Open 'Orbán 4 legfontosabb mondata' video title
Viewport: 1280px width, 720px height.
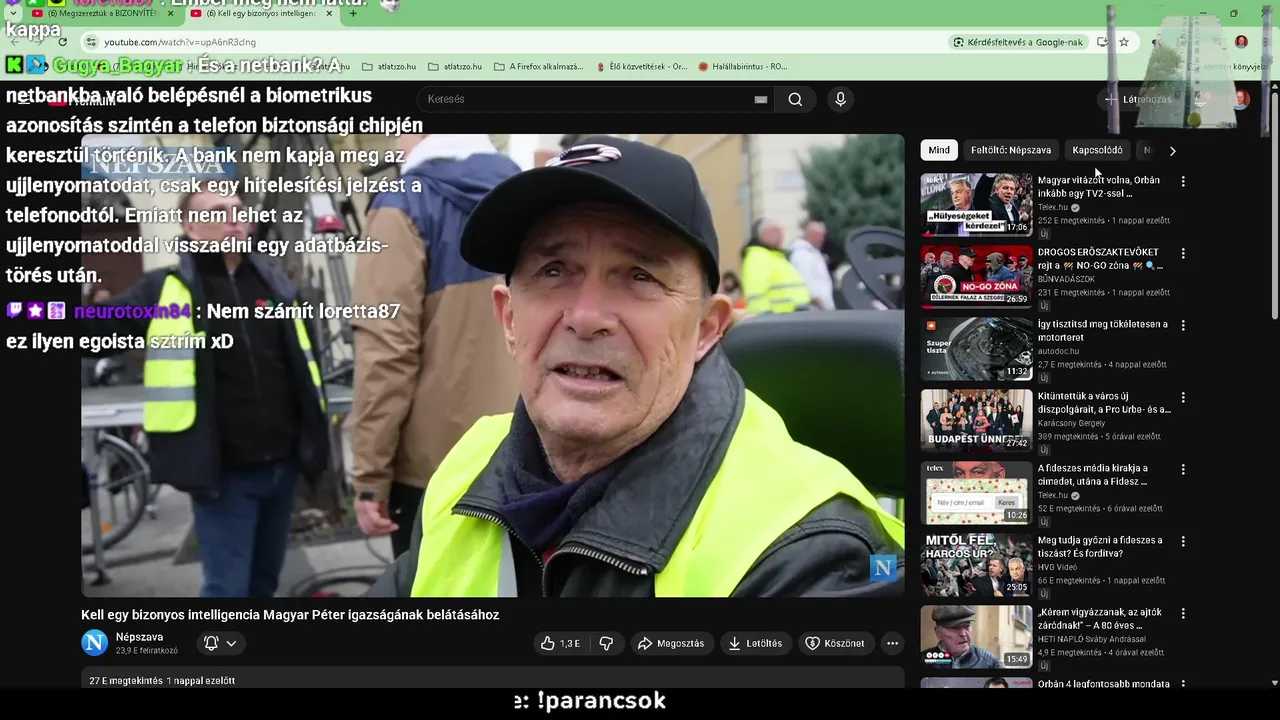[1104, 684]
